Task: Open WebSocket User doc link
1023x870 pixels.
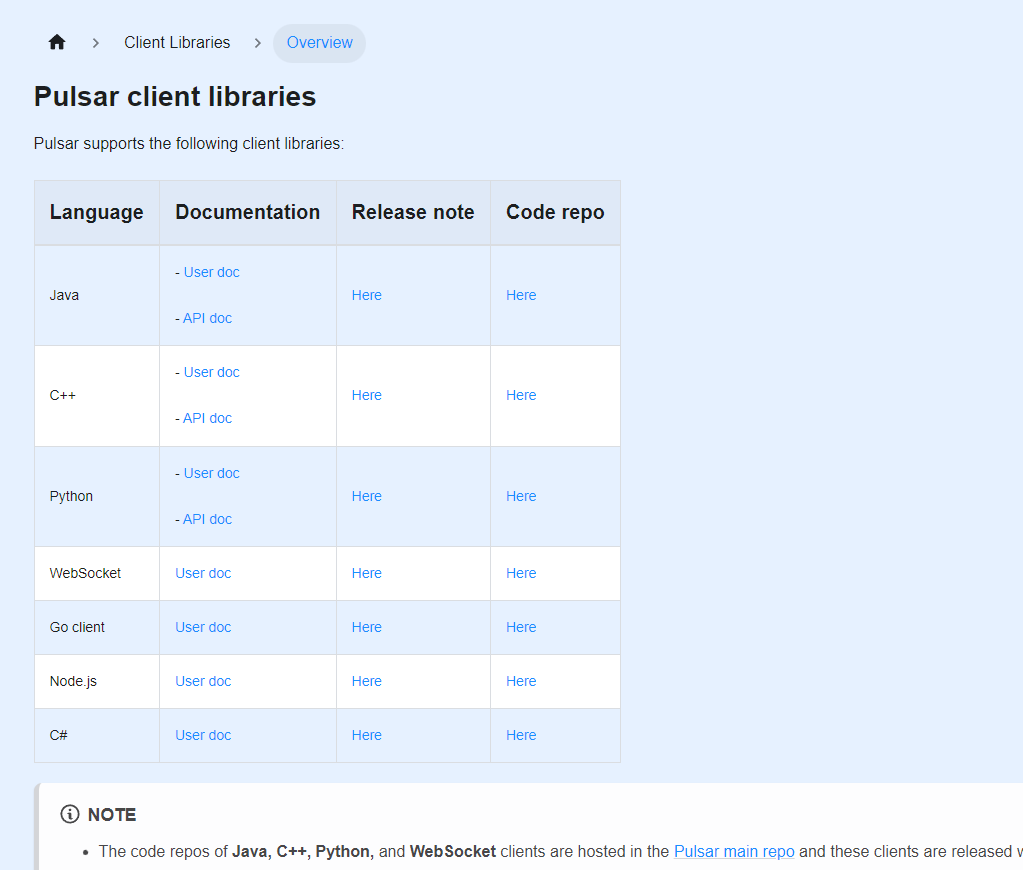Action: tap(203, 573)
